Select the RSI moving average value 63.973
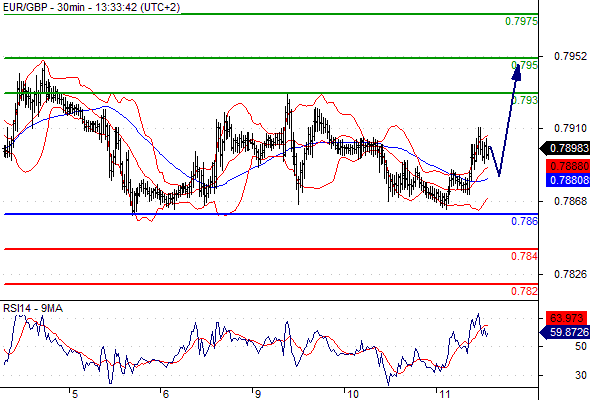 click(566, 318)
